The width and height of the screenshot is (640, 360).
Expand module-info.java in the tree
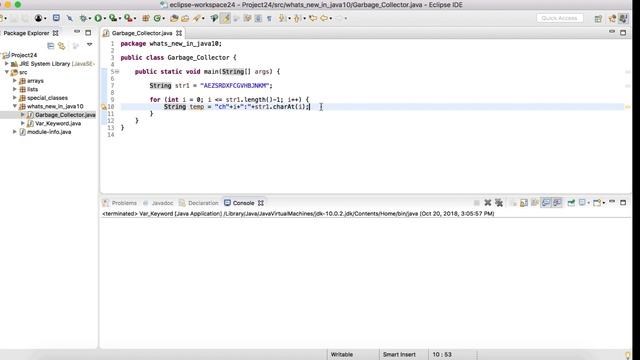click(15, 132)
